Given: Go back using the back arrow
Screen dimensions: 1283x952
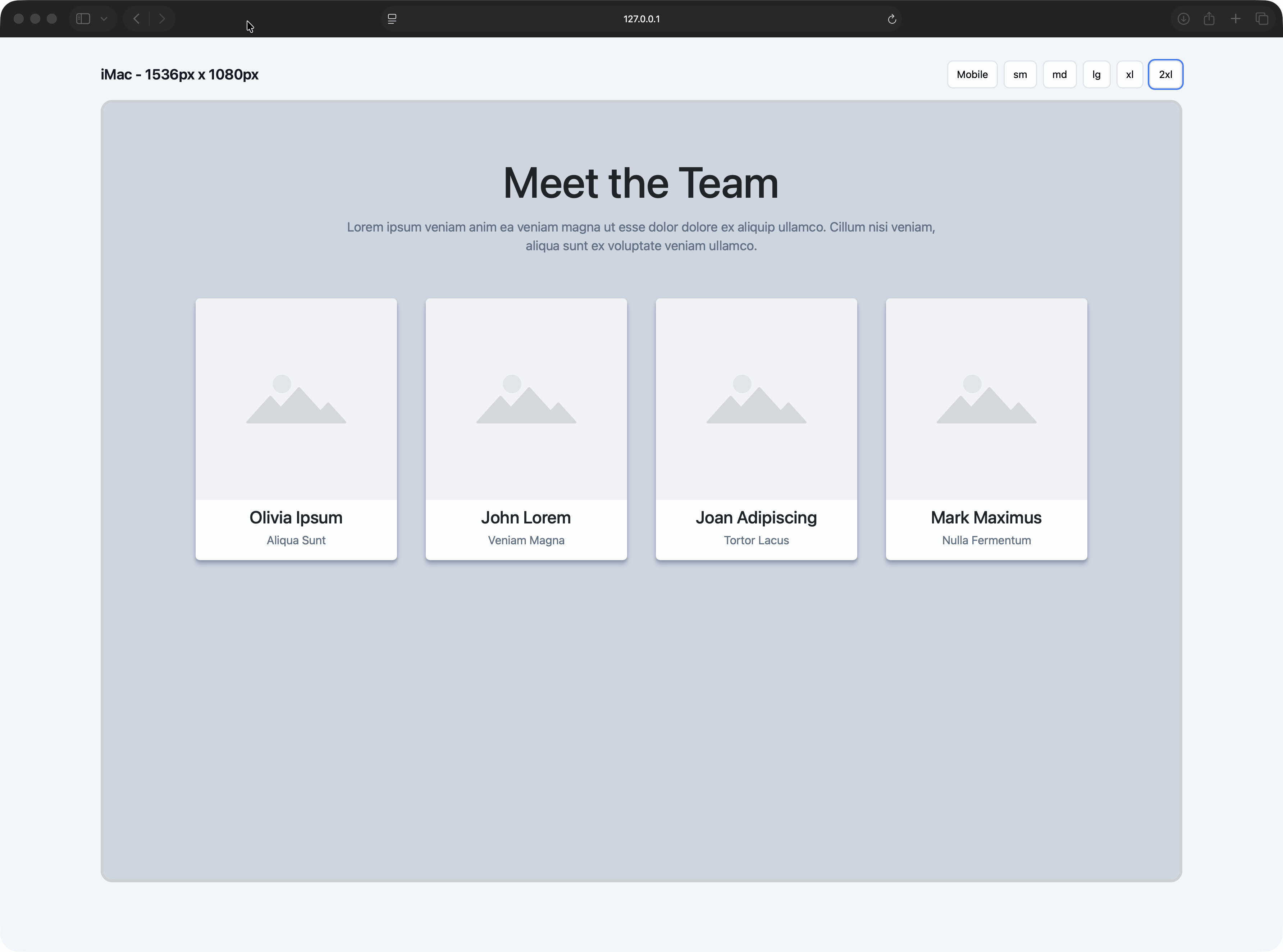Looking at the screenshot, I should [x=137, y=19].
